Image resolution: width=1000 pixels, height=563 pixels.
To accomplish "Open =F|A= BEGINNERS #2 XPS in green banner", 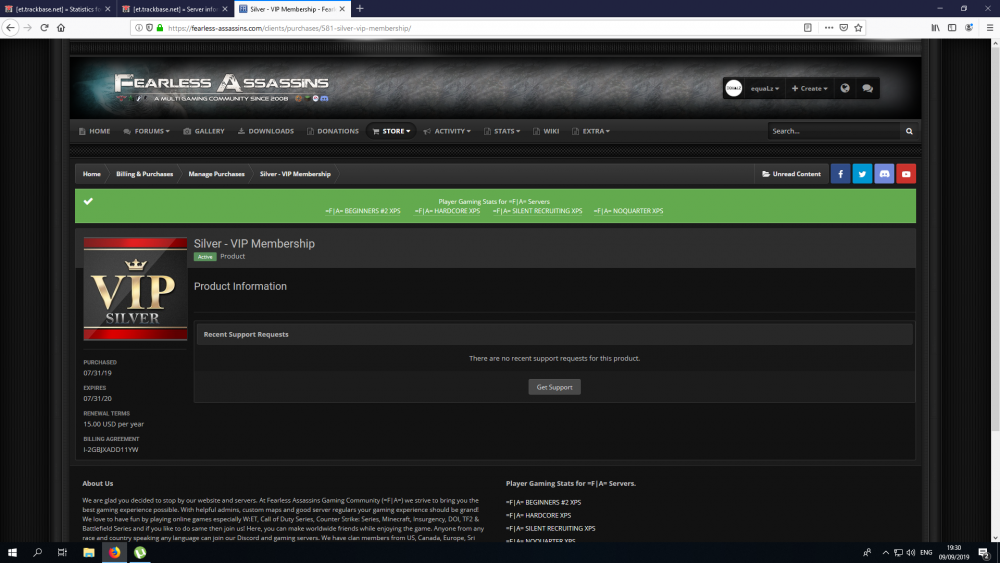I will 363,211.
